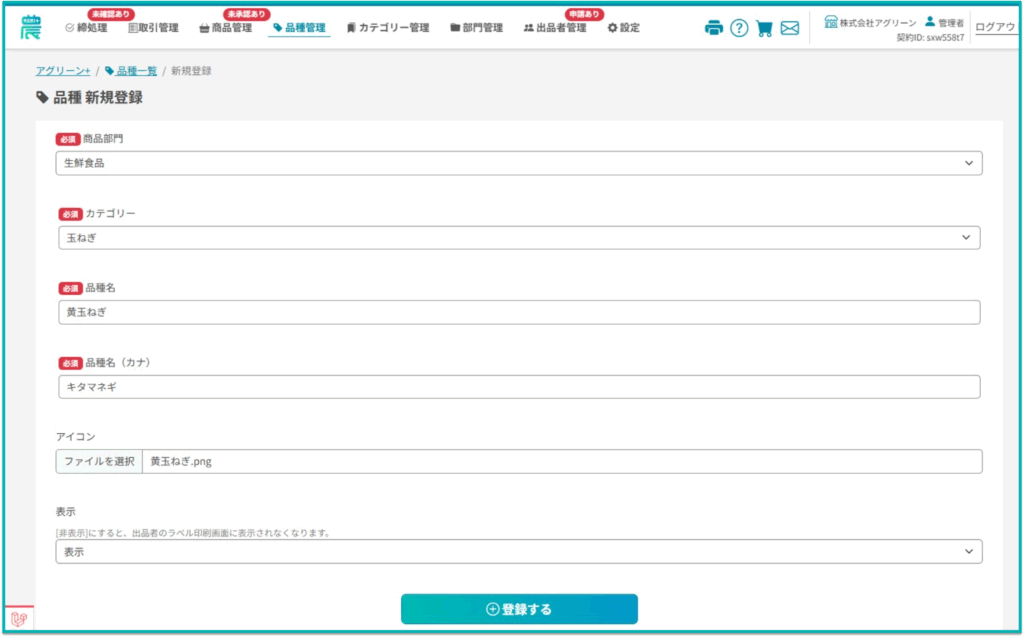Open the 出品者管理 menu
The height and width of the screenshot is (637, 1024).
coord(555,28)
